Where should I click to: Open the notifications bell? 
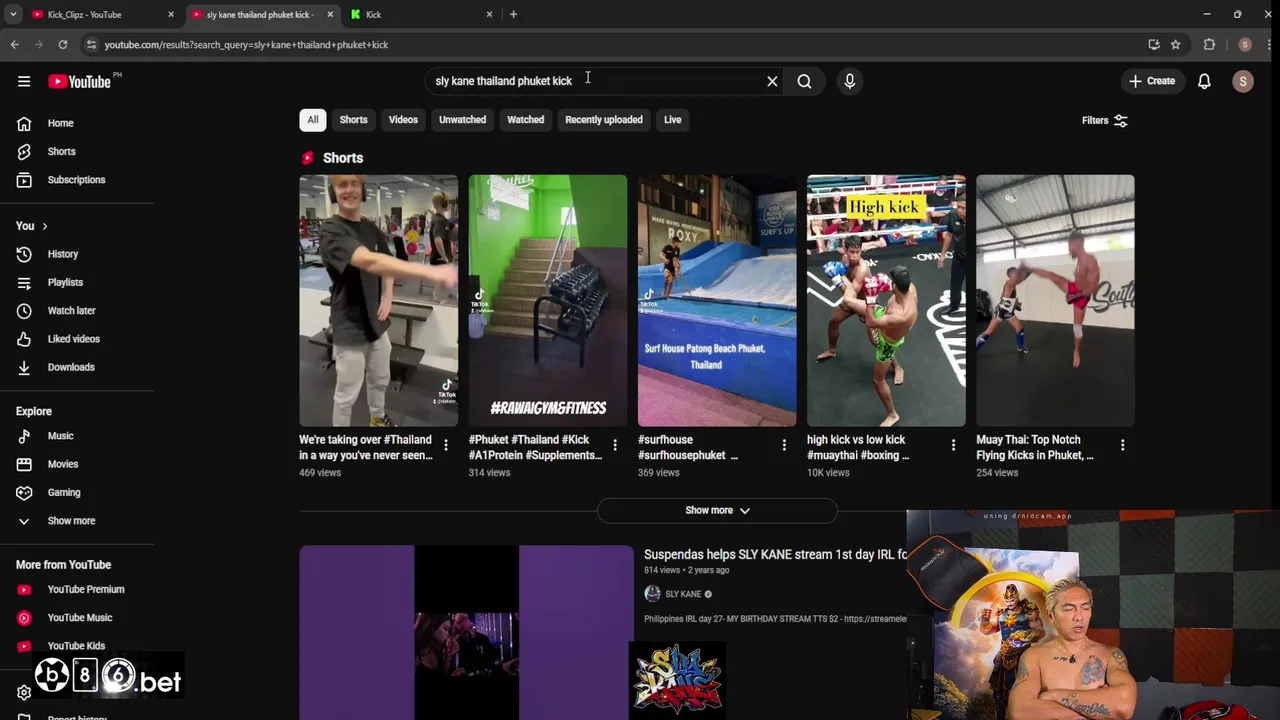[1204, 81]
